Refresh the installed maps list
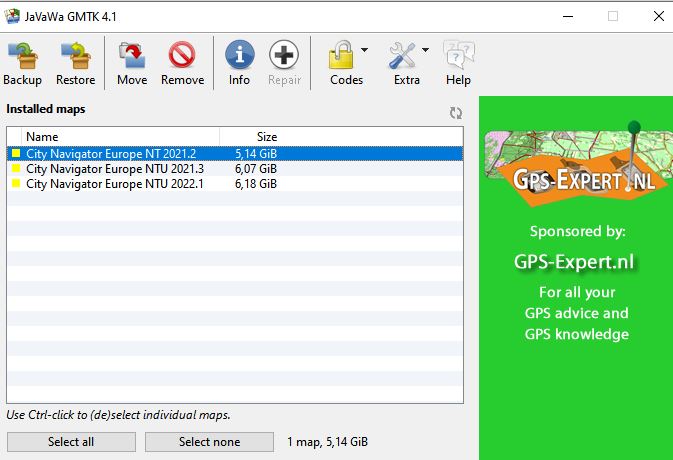Image resolution: width=673 pixels, height=460 pixels. (x=456, y=113)
